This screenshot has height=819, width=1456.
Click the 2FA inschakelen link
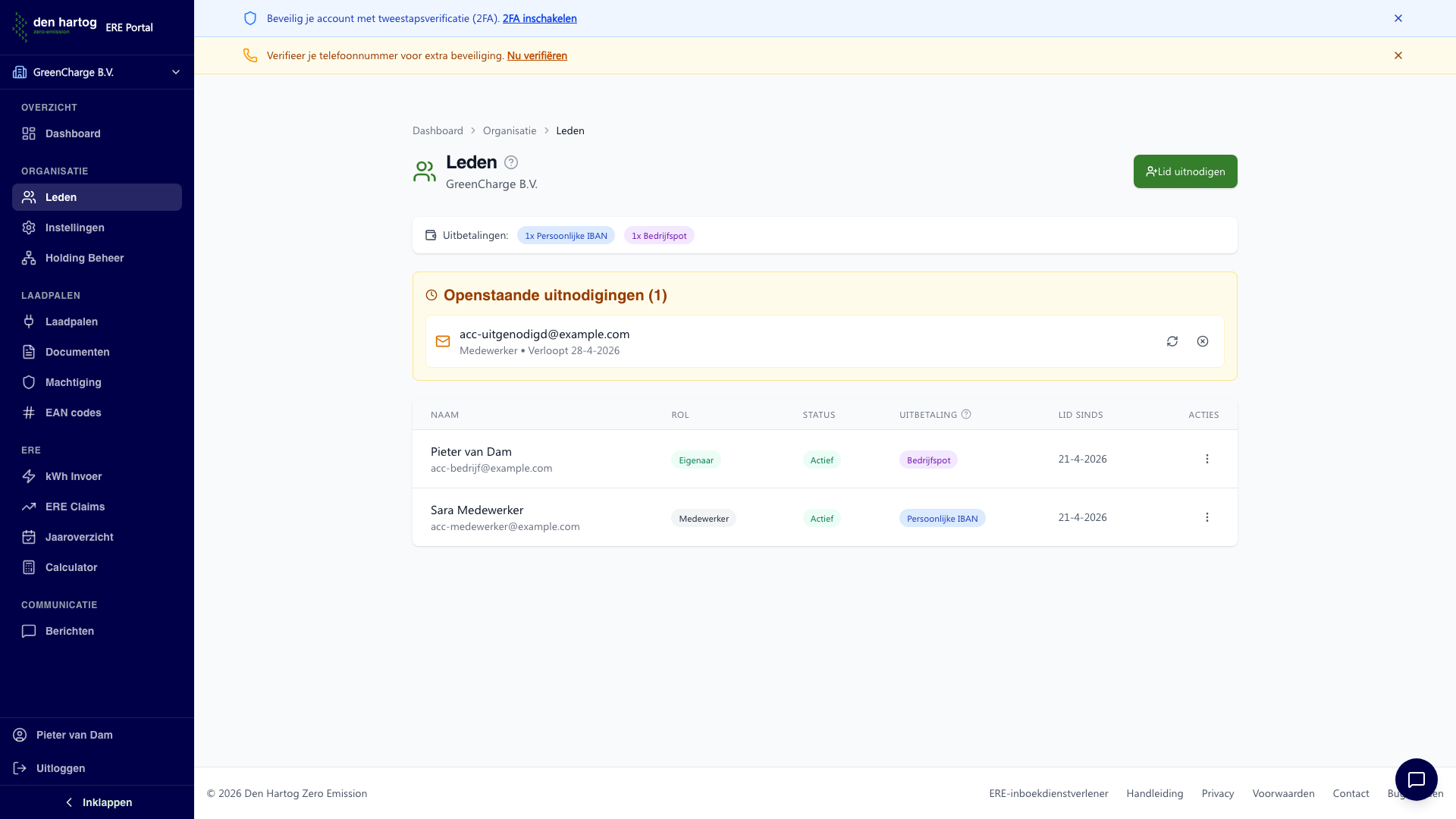[x=539, y=18]
